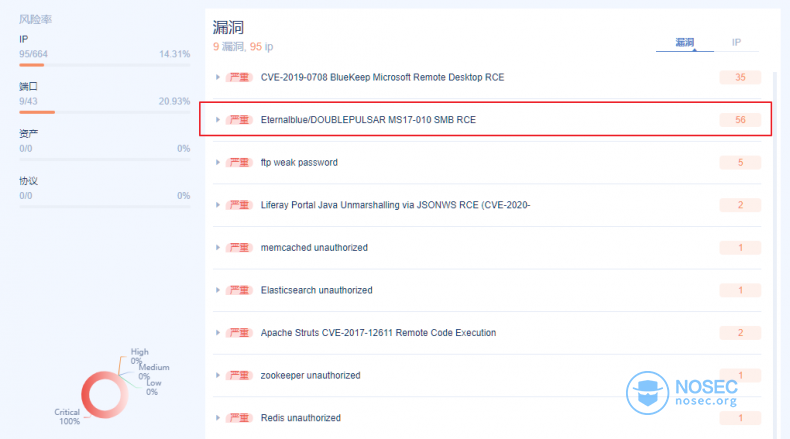Image resolution: width=790 pixels, height=439 pixels.
Task: Expand the CVE-2019-0708 BlueKeep row arrow
Action: point(217,77)
